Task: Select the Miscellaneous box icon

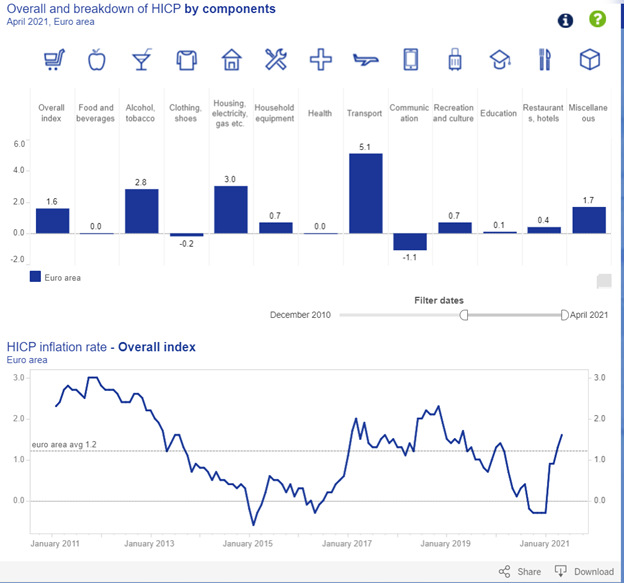Action: click(590, 61)
